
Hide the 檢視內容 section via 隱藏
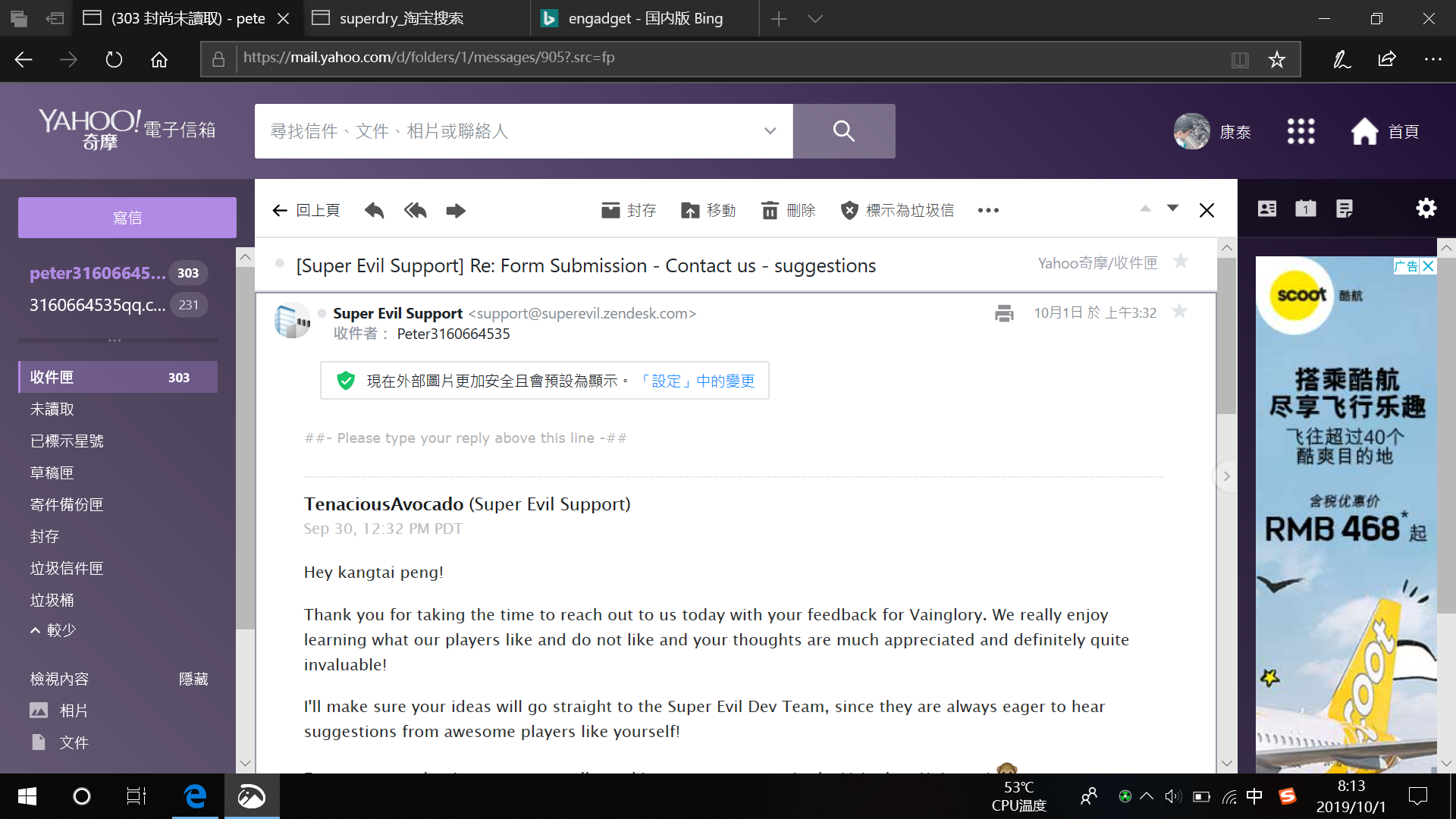(x=193, y=679)
